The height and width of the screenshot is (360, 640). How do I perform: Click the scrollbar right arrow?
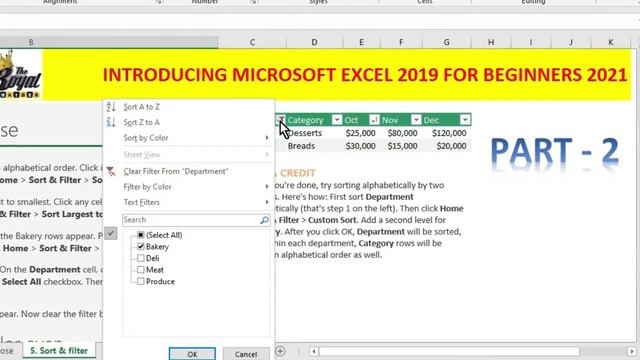point(631,351)
